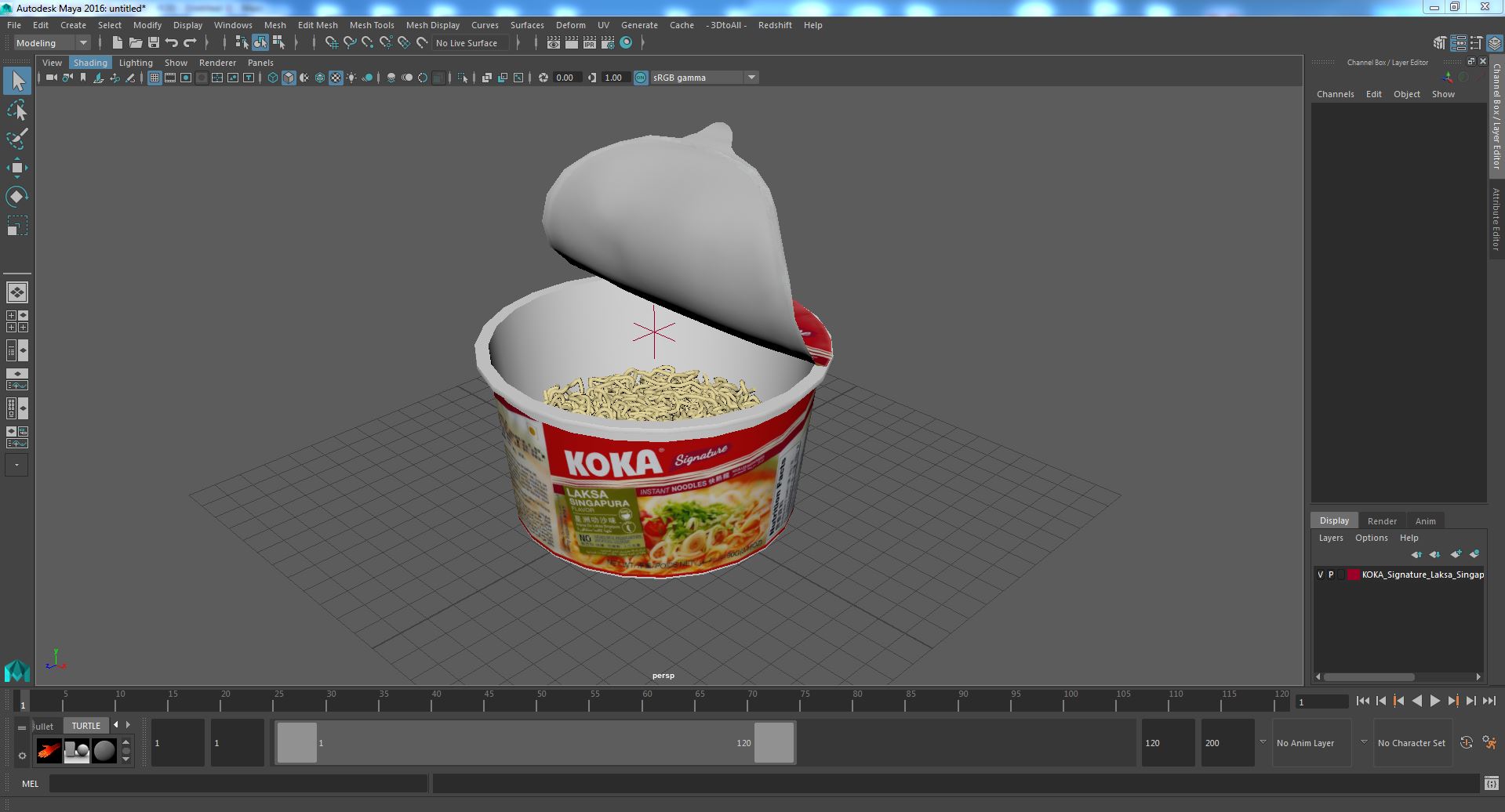This screenshot has height=812, width=1505.
Task: Save the current scene
Action: (x=154, y=42)
